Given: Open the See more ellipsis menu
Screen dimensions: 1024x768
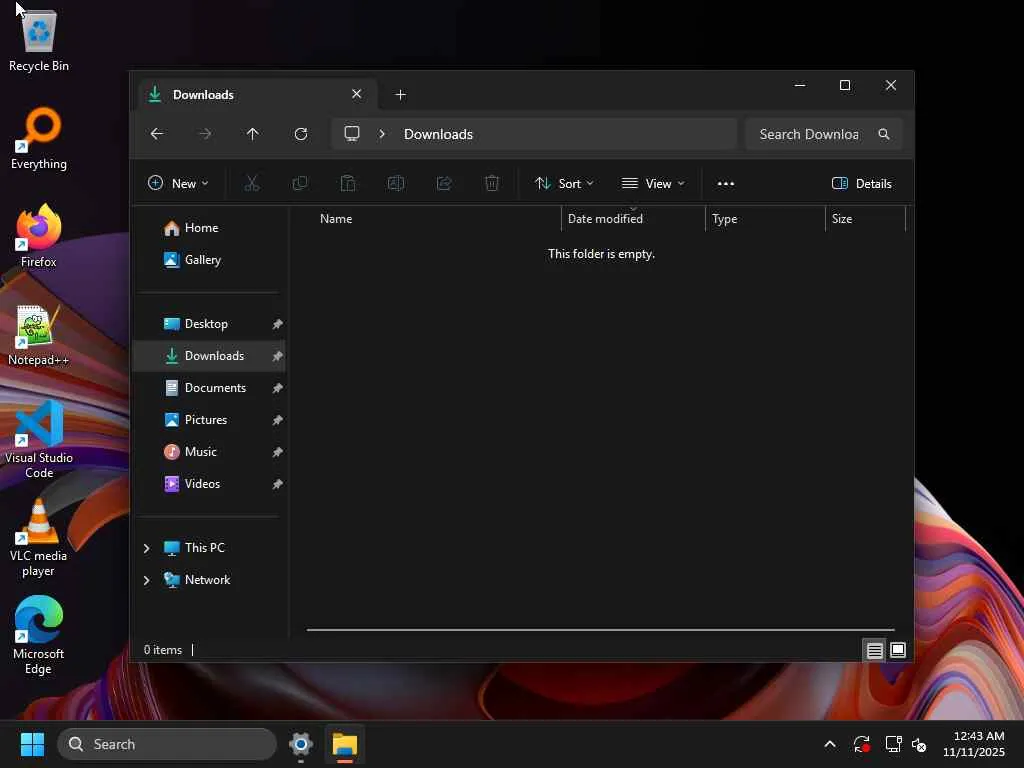Looking at the screenshot, I should [726, 183].
